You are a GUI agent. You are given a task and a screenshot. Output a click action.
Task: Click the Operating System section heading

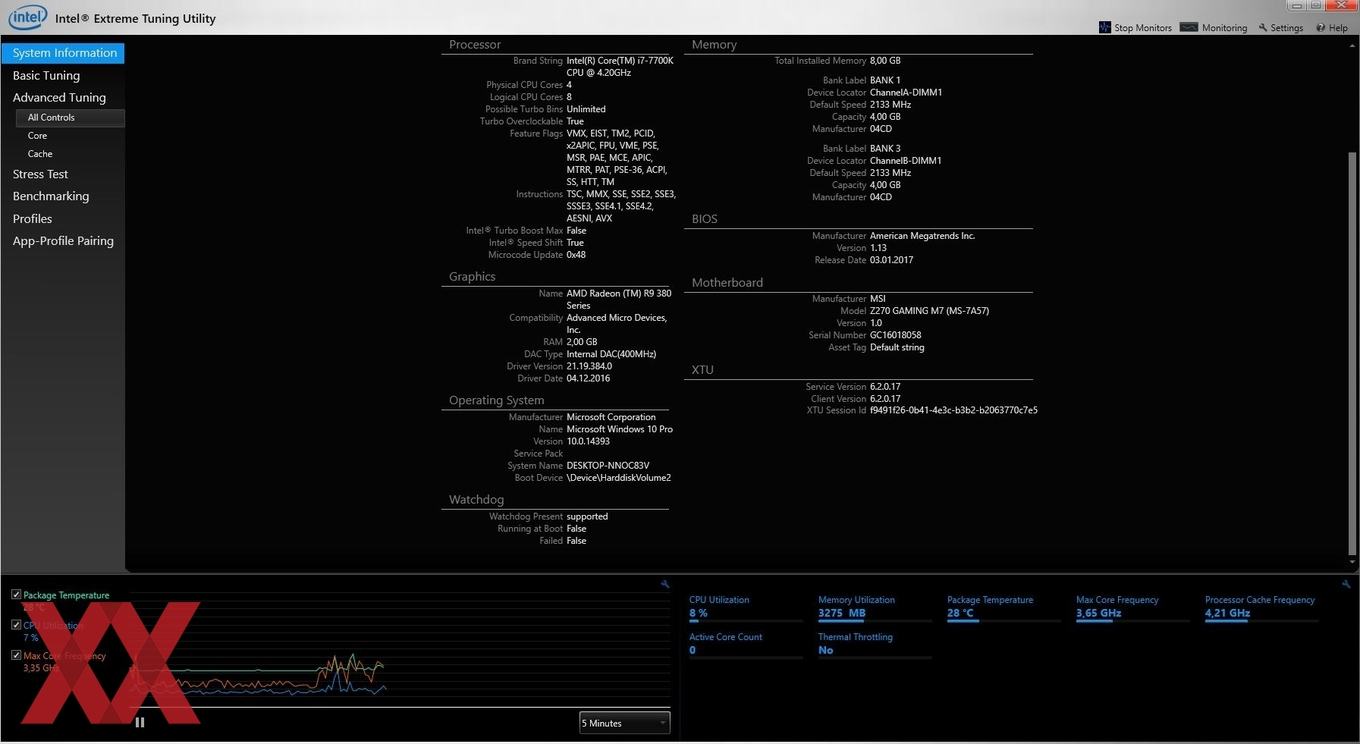coord(497,401)
